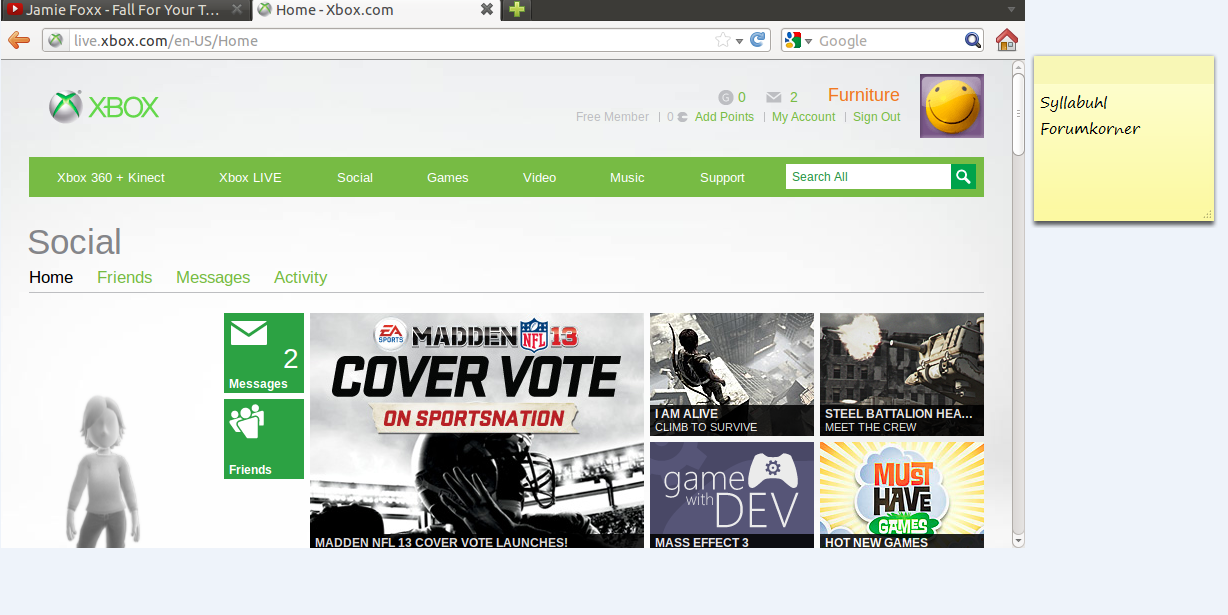Switch to the Activity sub-tab
The width and height of the screenshot is (1228, 615).
point(301,277)
